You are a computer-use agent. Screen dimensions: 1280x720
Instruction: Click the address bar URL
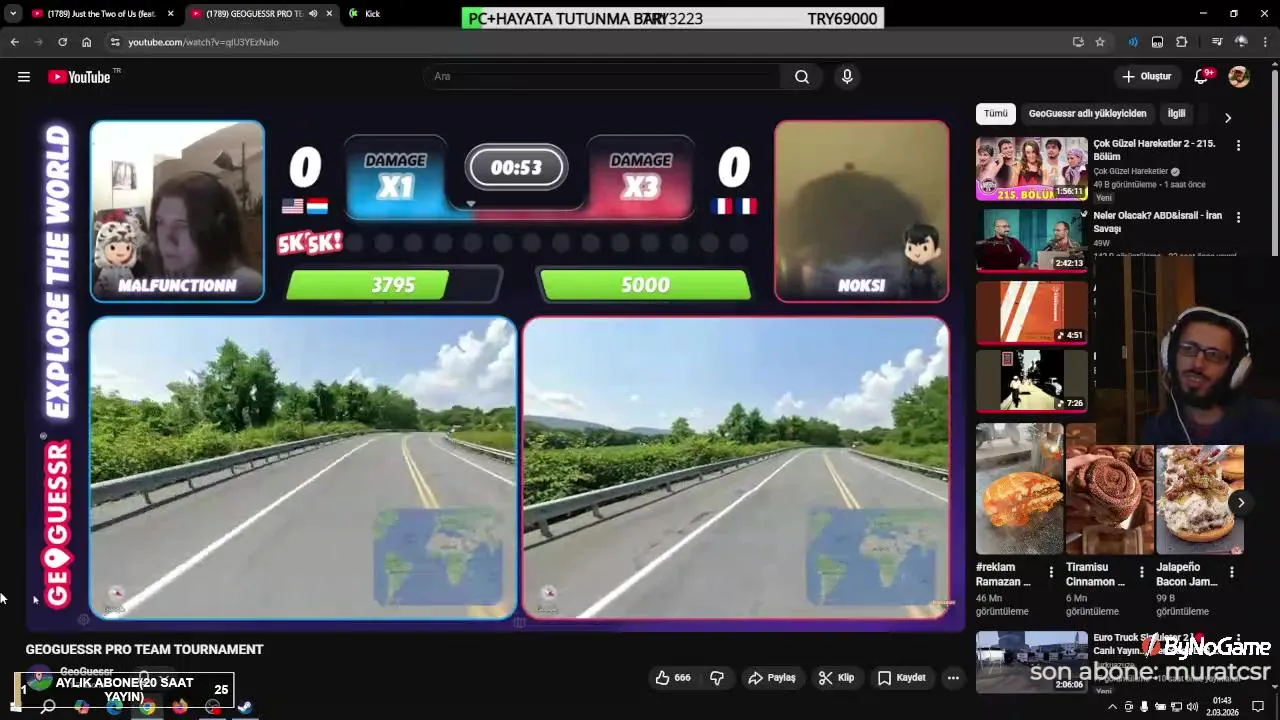tap(203, 42)
